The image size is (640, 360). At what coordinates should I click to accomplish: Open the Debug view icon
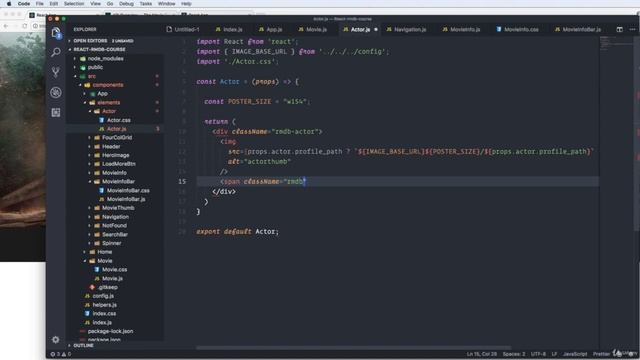56,92
